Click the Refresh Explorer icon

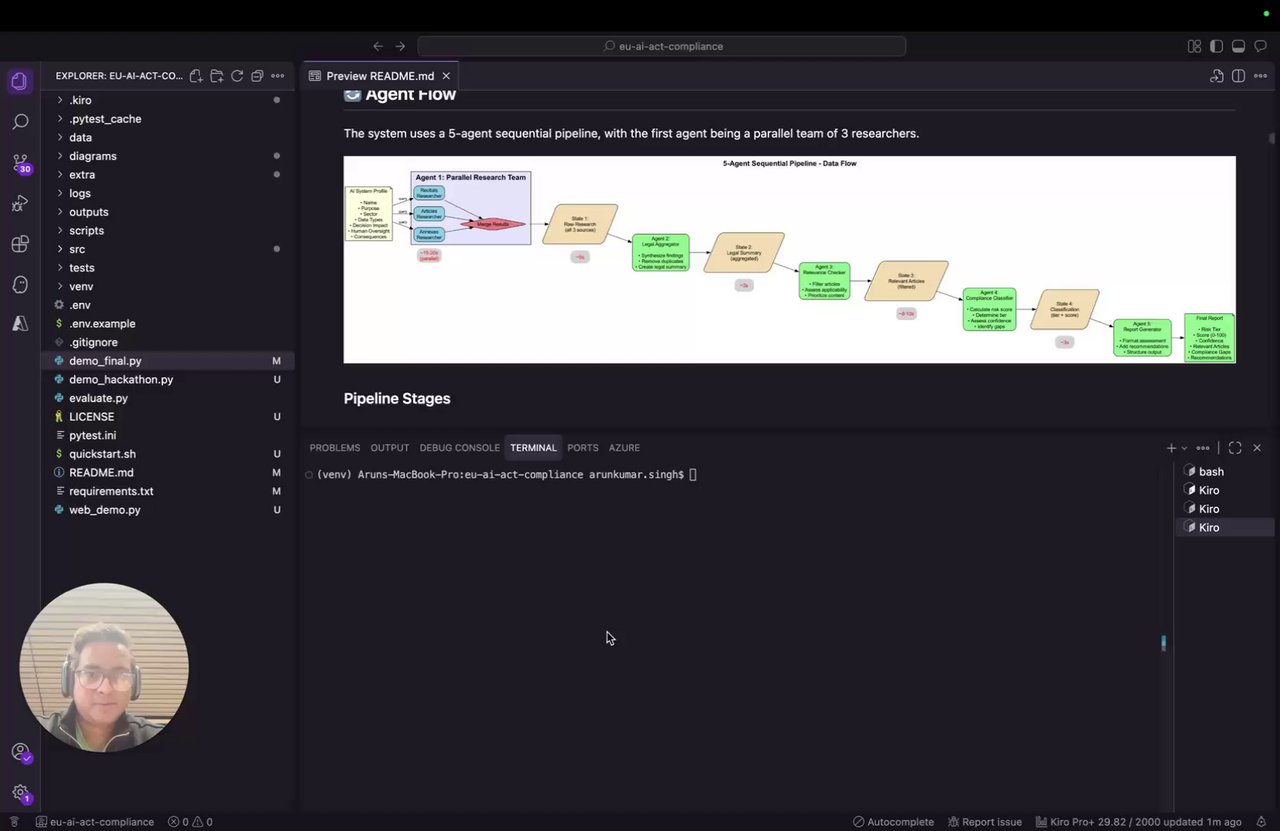[x=237, y=76]
